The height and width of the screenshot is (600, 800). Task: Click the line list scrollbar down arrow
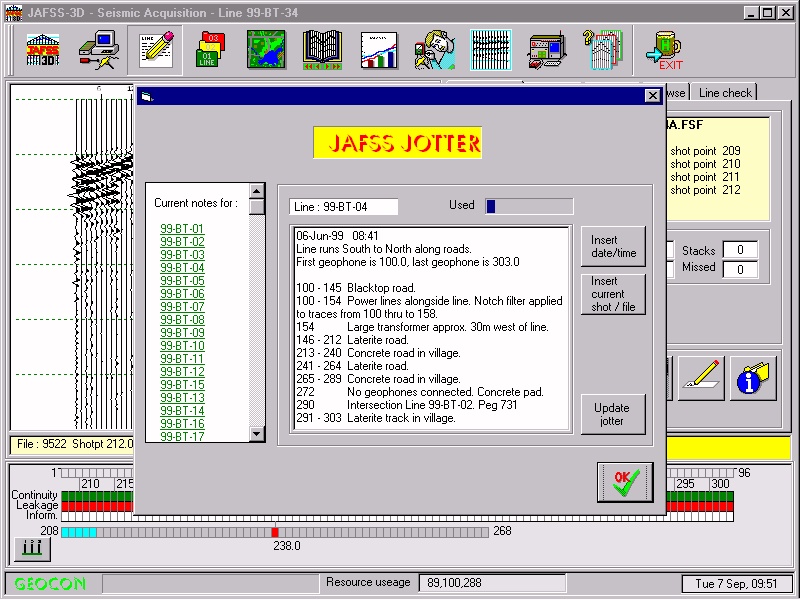click(256, 434)
